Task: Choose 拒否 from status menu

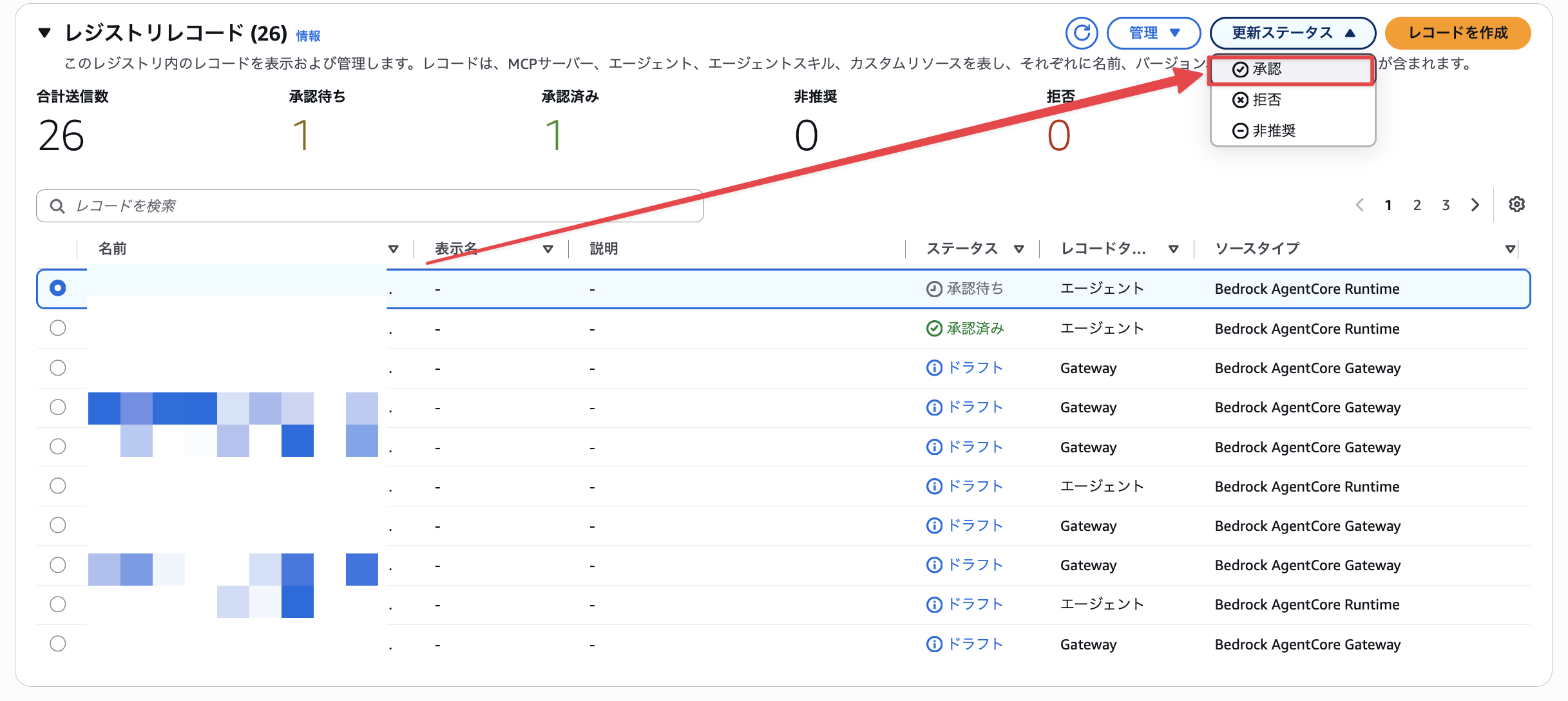Action: [1292, 100]
